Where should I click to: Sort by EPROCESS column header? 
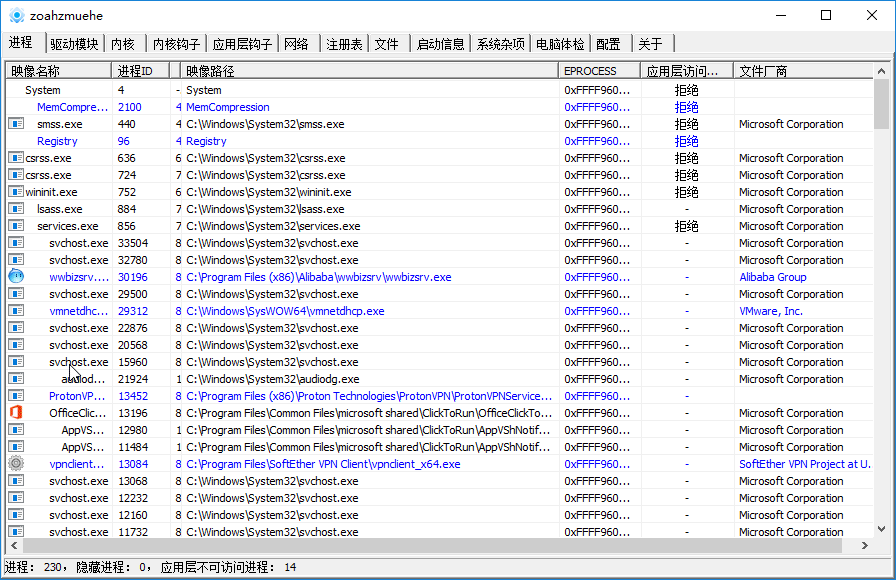[x=600, y=71]
